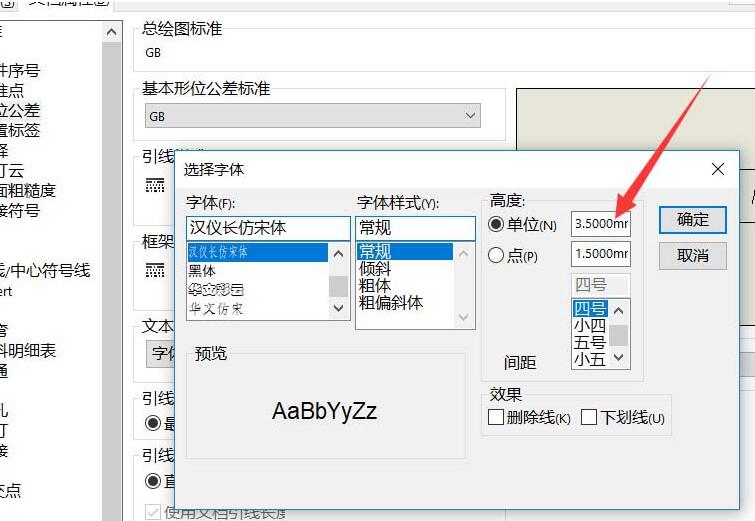Select 汉仪长仿宋体 in the font list
Viewport: 755px width, 521px height.
pos(258,252)
